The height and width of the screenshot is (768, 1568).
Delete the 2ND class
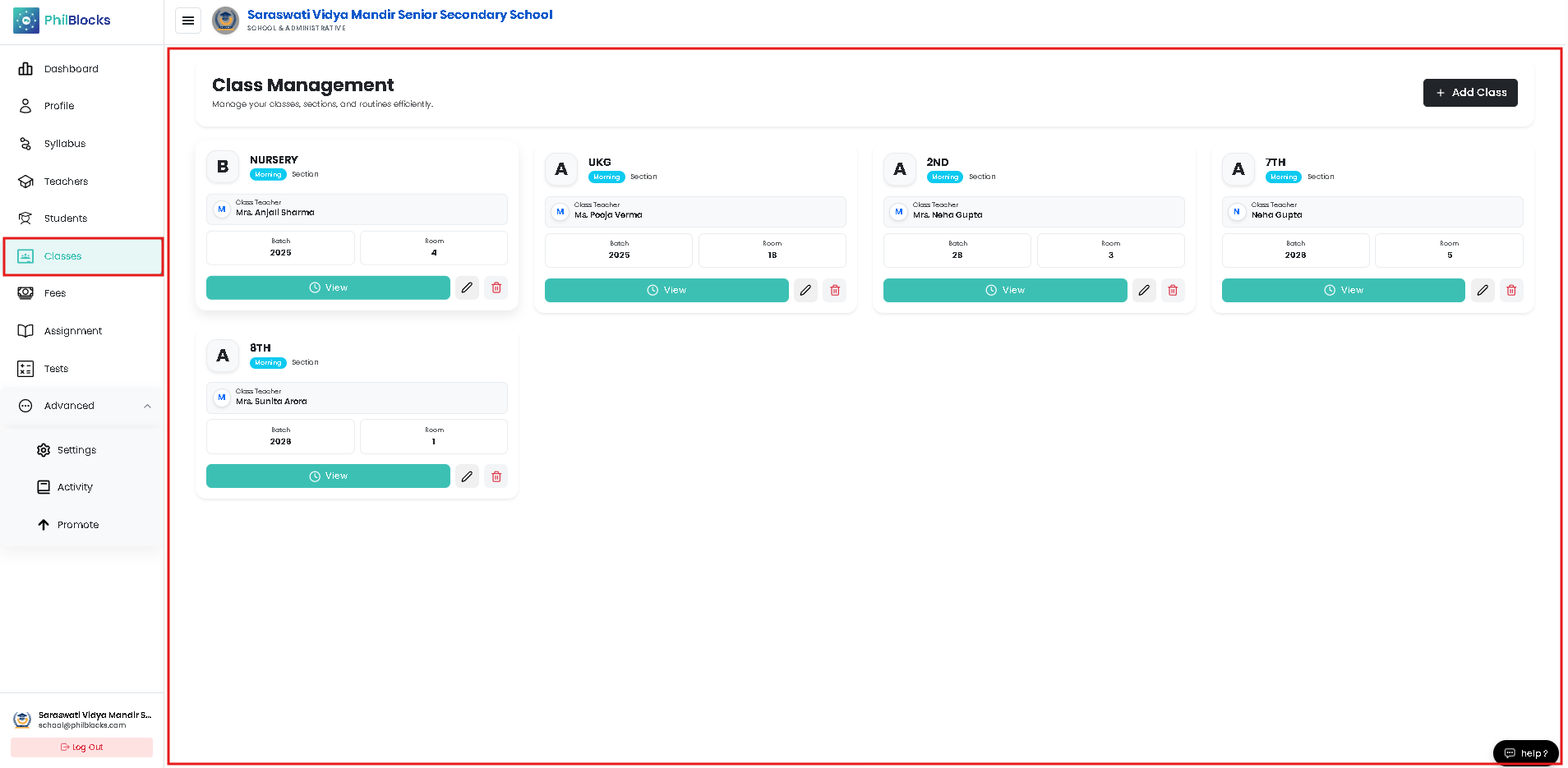(x=1173, y=290)
